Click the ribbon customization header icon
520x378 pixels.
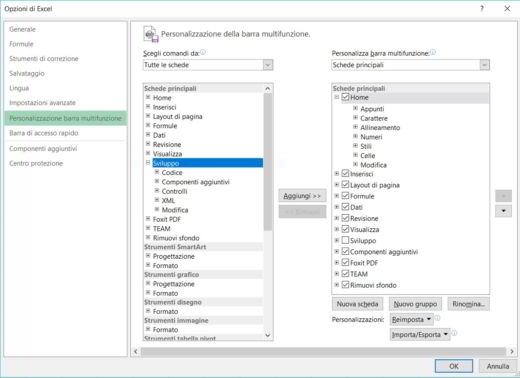(151, 34)
